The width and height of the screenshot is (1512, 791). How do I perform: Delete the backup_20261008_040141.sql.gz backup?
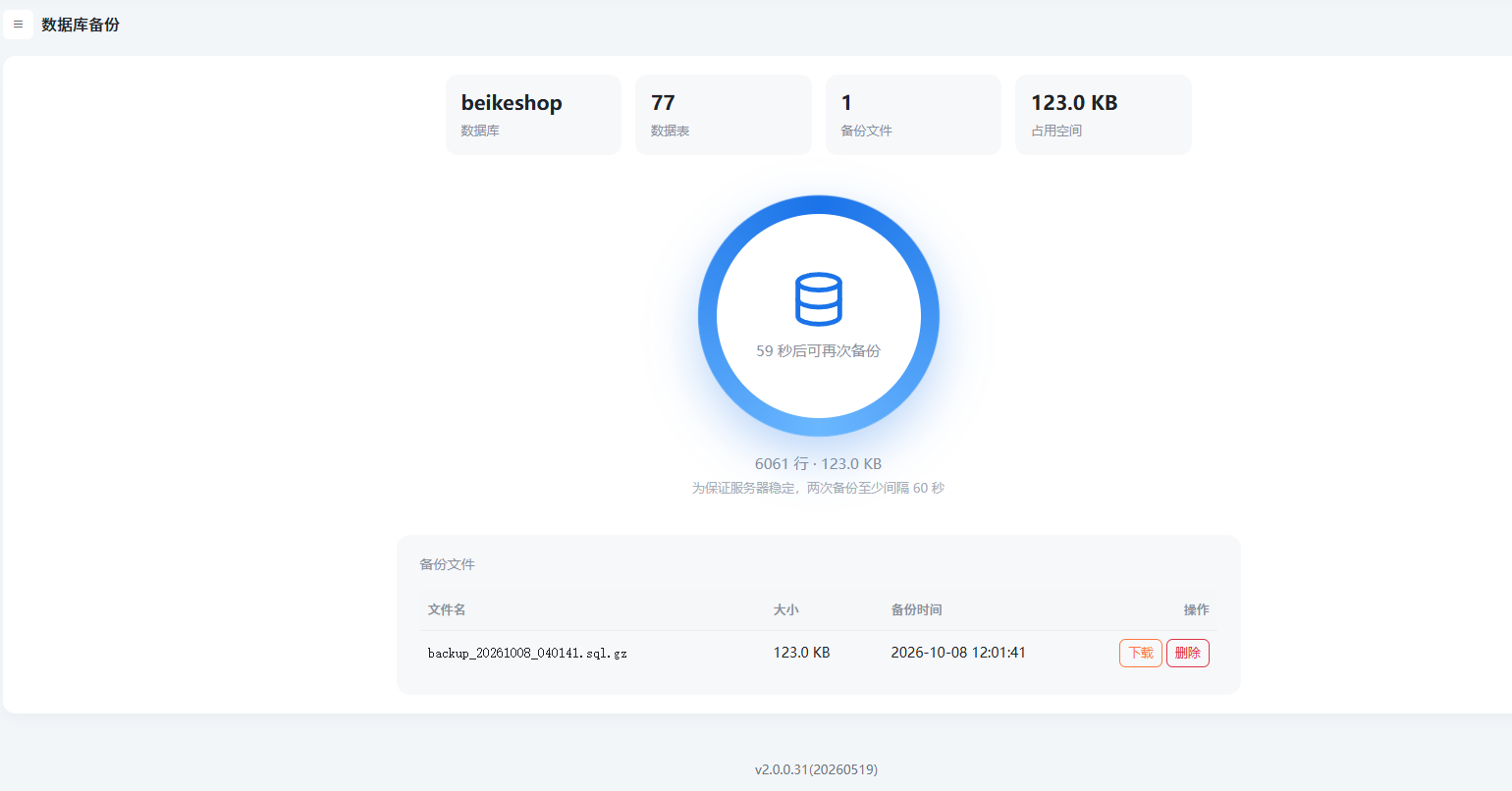(1187, 653)
